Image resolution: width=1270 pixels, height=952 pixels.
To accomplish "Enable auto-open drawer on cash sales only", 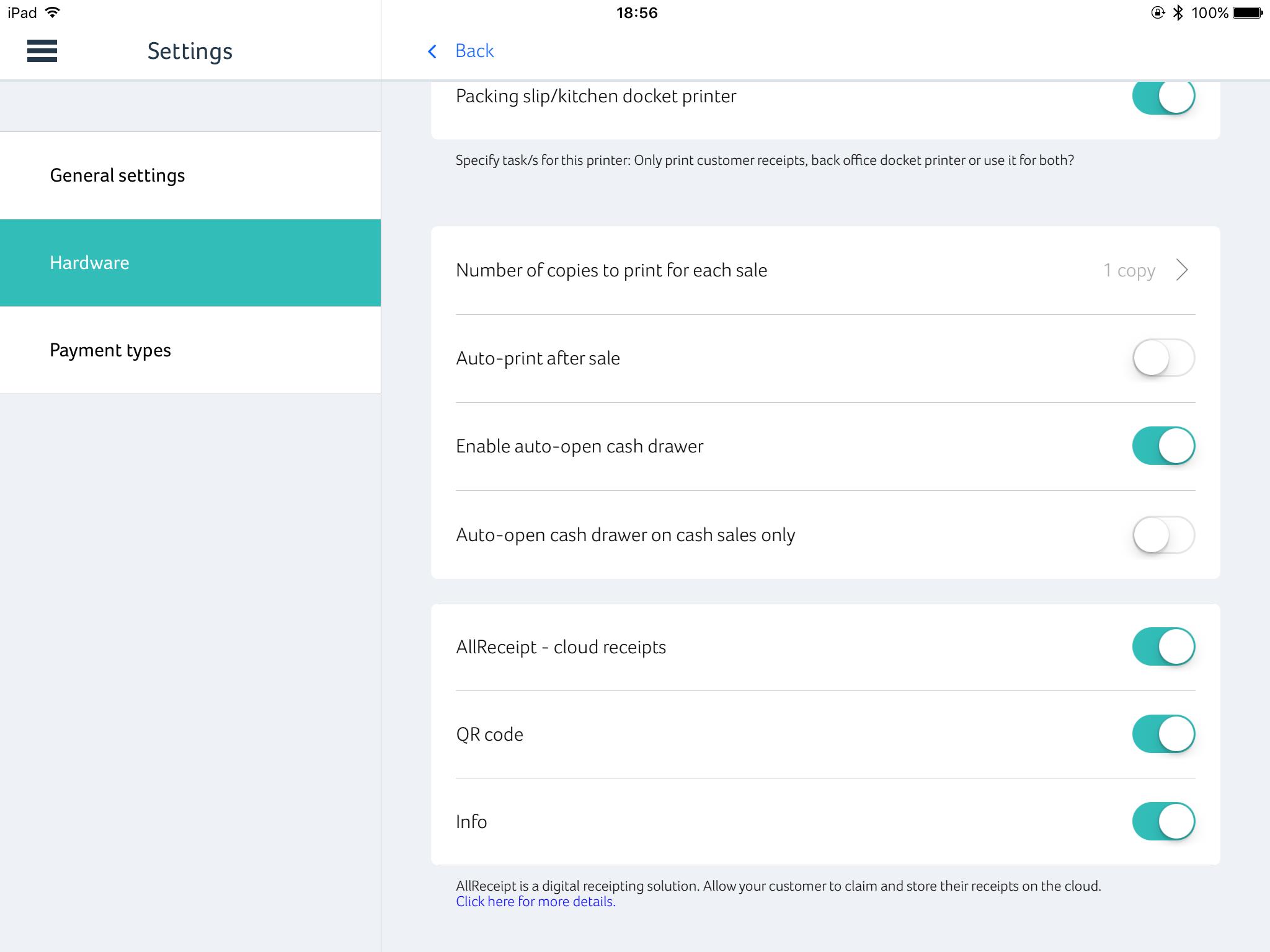I will tap(1163, 535).
